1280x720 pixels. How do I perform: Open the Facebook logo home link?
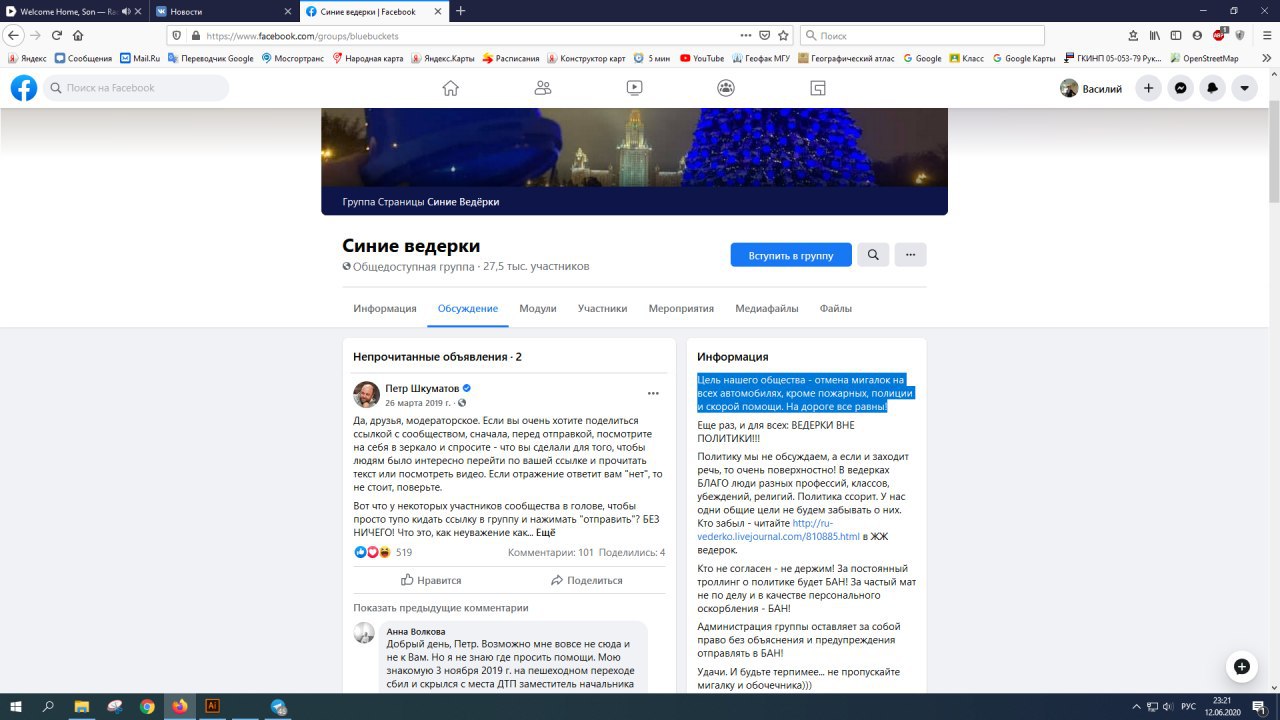(24, 88)
